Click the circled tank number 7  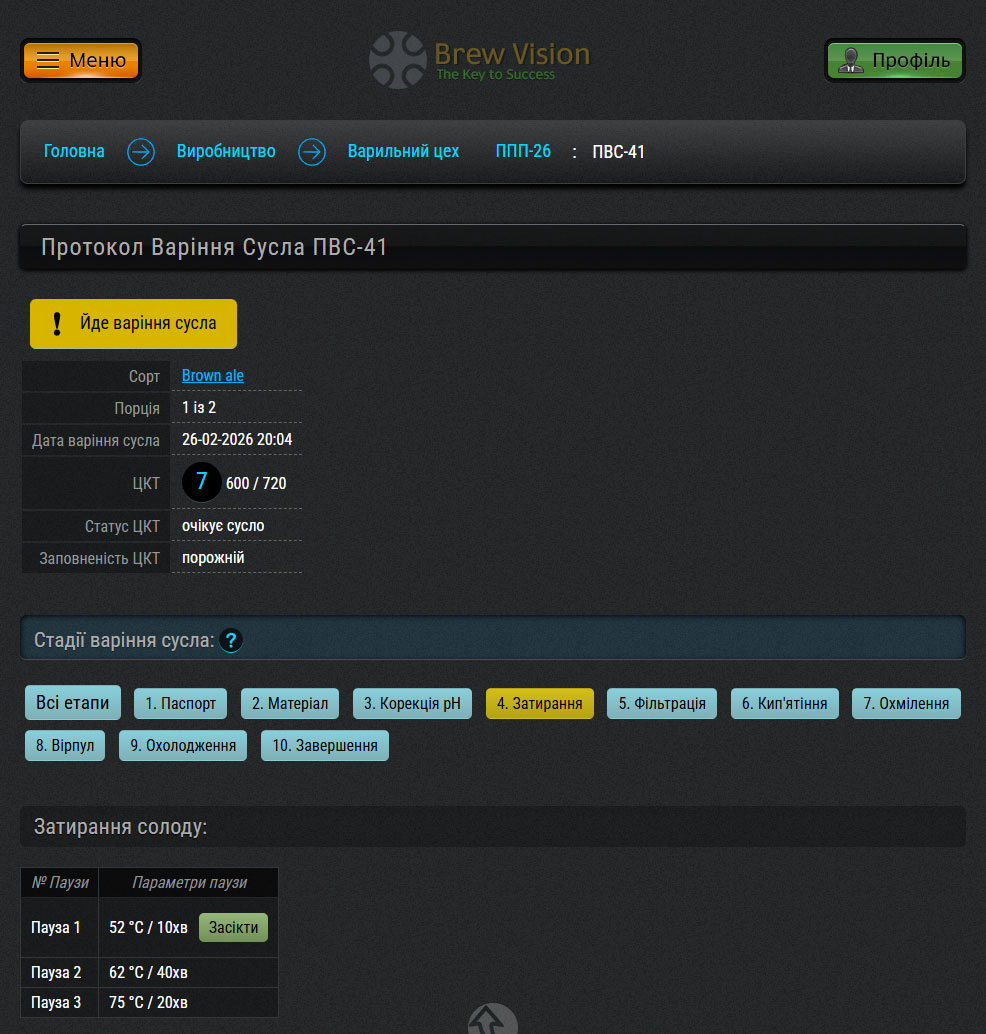tap(201, 482)
